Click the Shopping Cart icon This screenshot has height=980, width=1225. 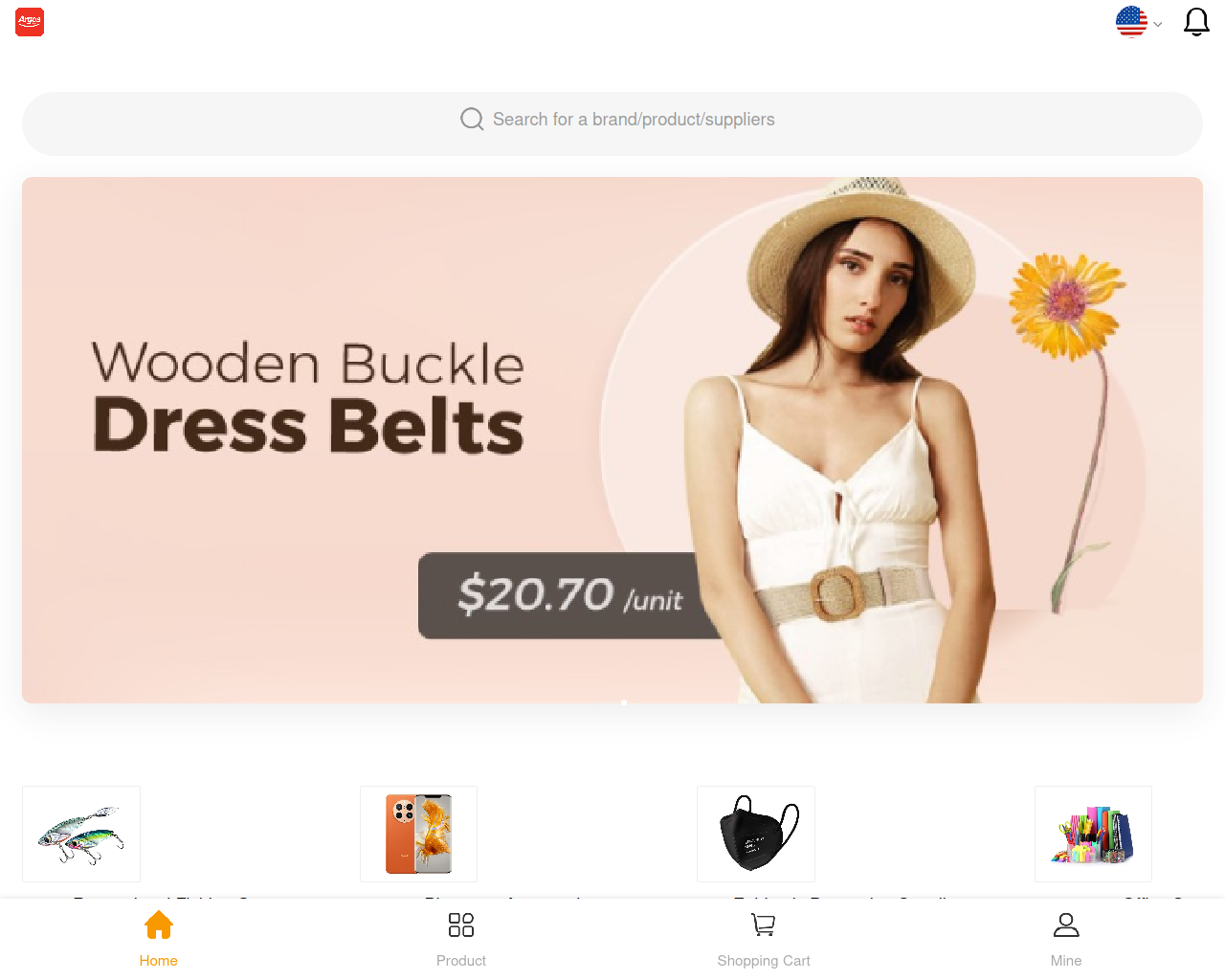[764, 924]
